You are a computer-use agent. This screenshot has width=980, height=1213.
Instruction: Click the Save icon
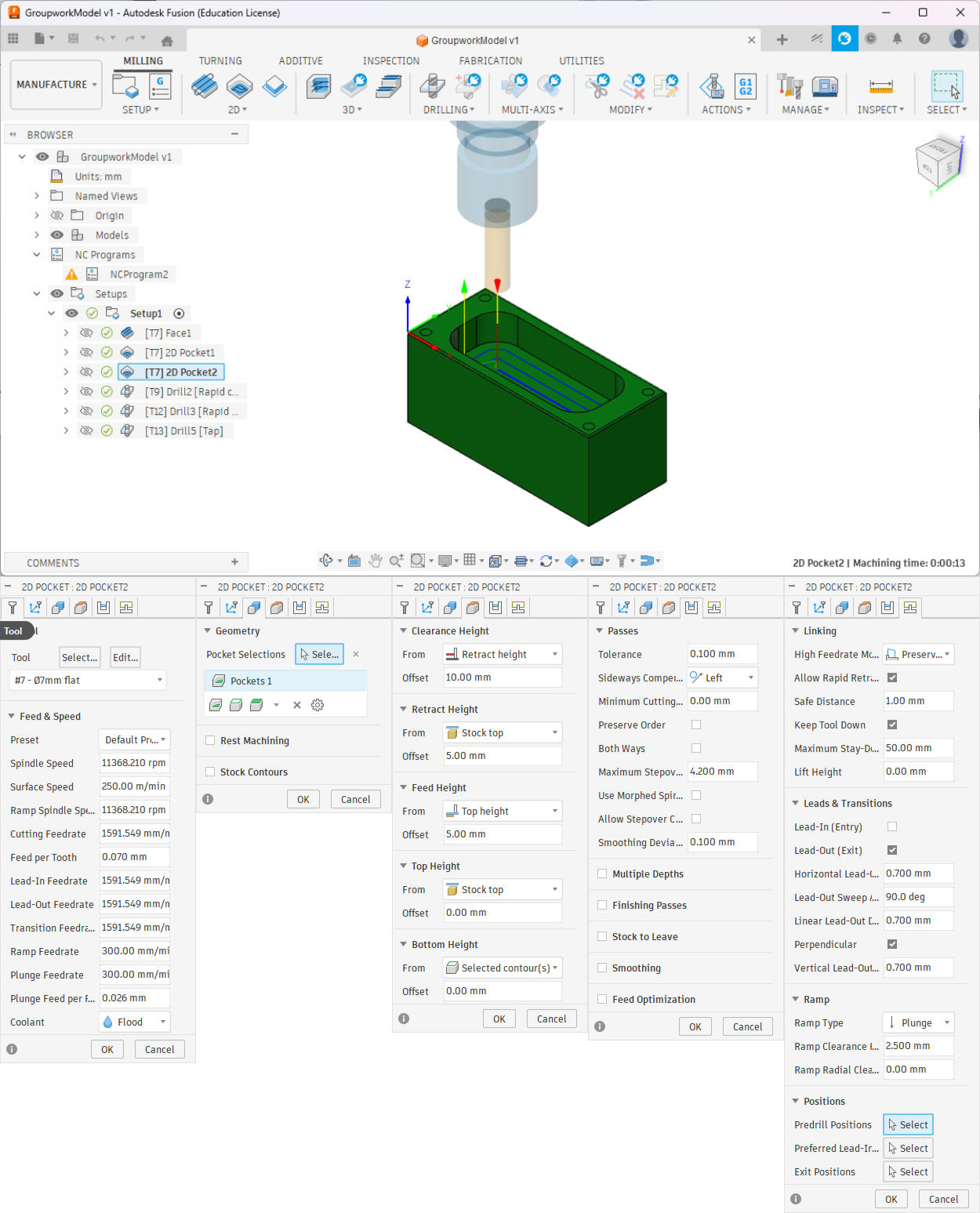(74, 38)
